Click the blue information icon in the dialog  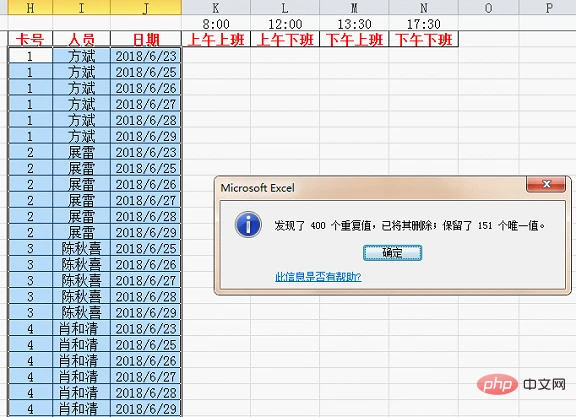248,224
